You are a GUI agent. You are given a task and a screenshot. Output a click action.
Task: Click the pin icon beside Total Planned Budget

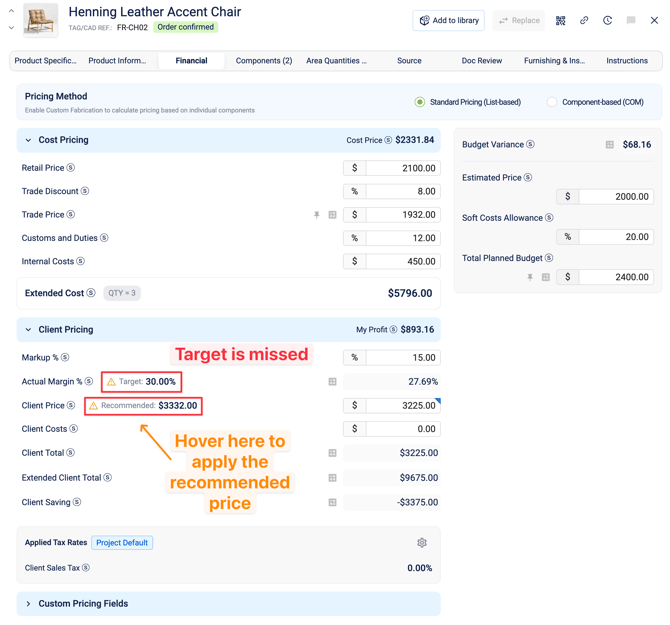pyautogui.click(x=530, y=277)
